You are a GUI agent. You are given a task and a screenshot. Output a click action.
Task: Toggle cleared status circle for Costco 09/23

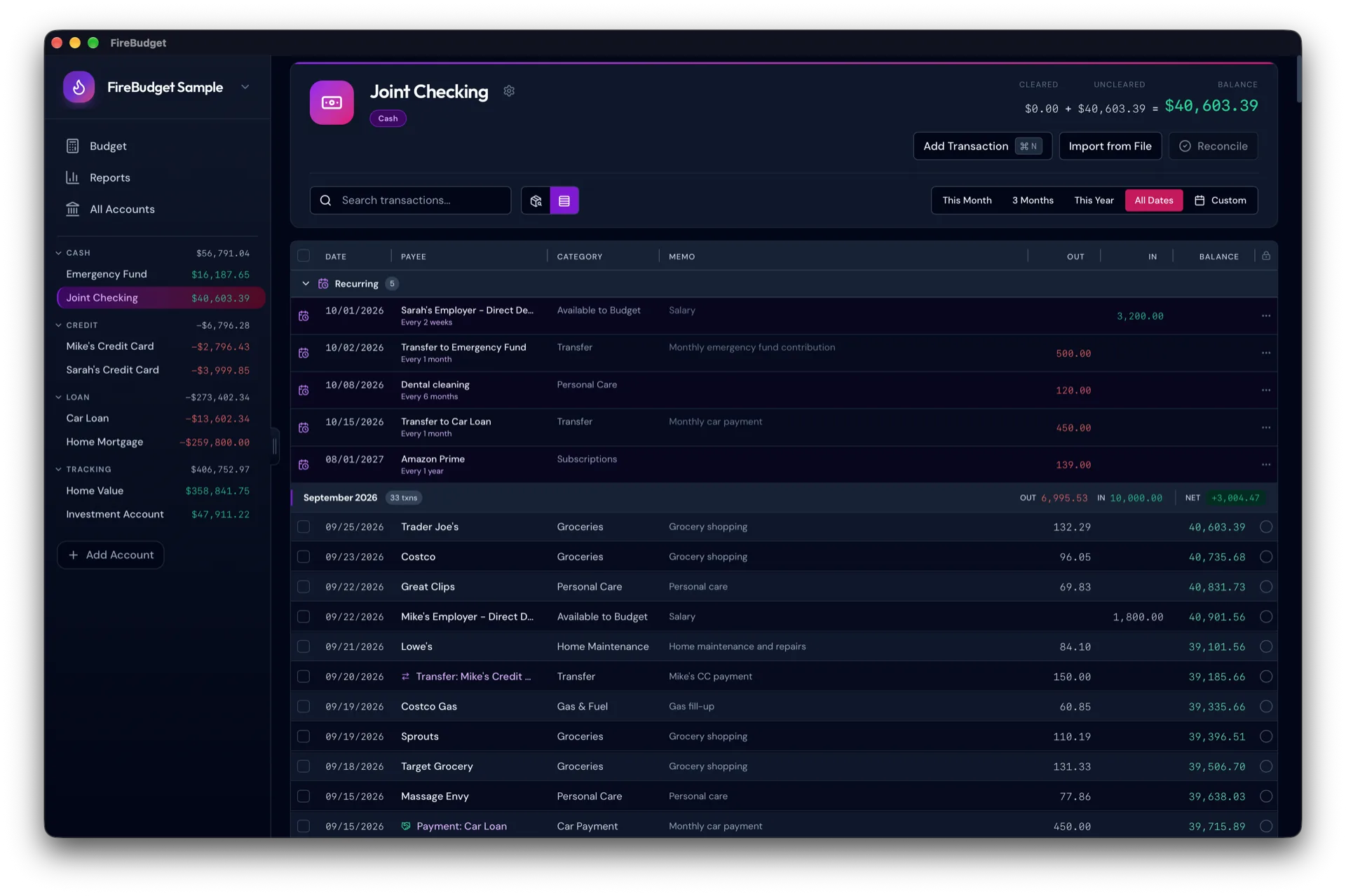click(1266, 557)
